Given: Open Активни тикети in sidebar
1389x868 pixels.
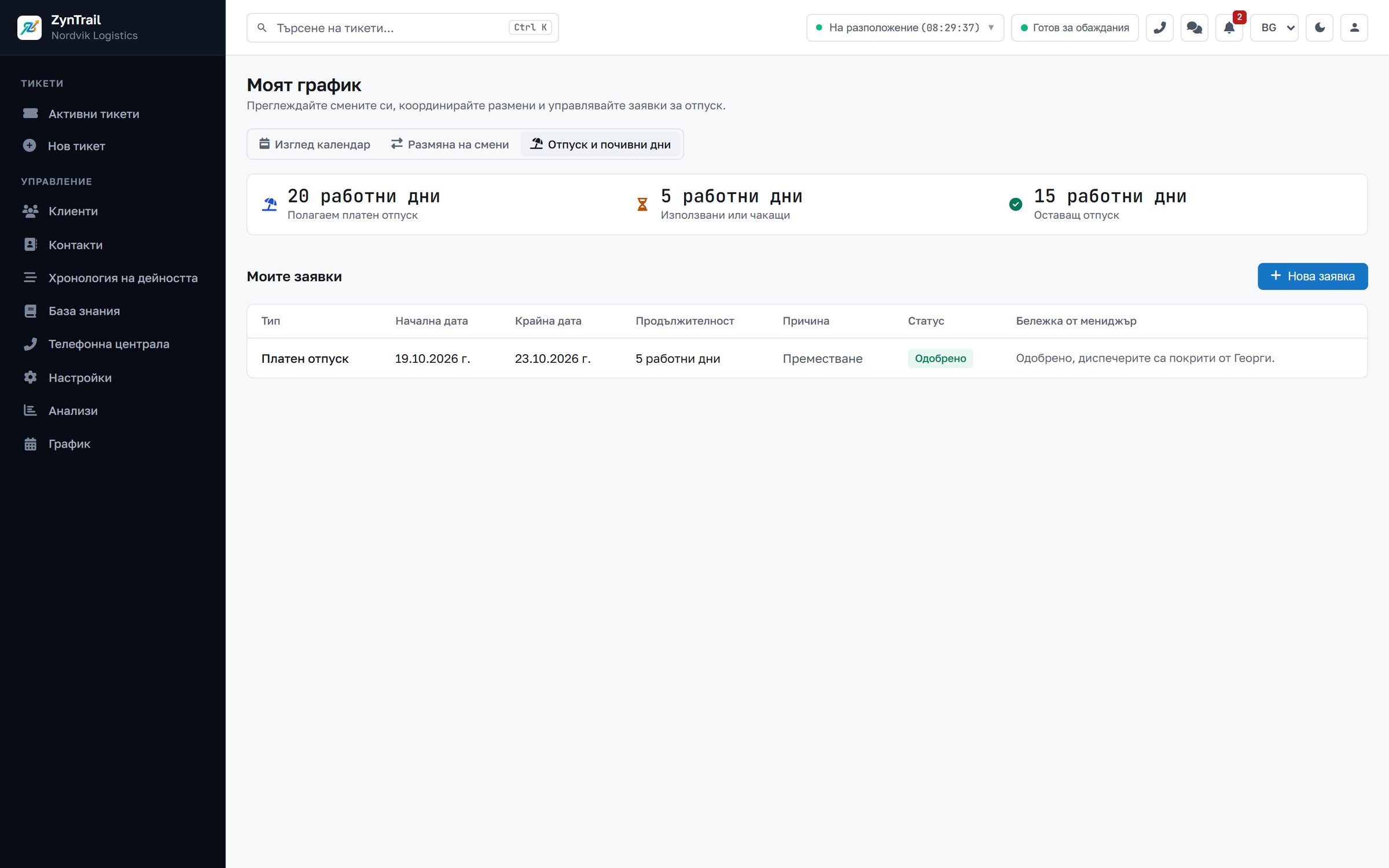Looking at the screenshot, I should [112, 114].
